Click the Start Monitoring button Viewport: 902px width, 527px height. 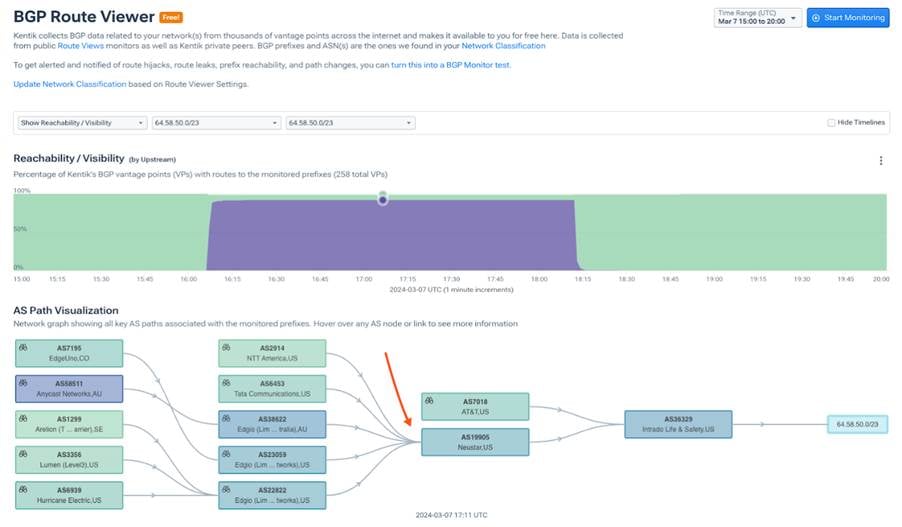(x=848, y=17)
